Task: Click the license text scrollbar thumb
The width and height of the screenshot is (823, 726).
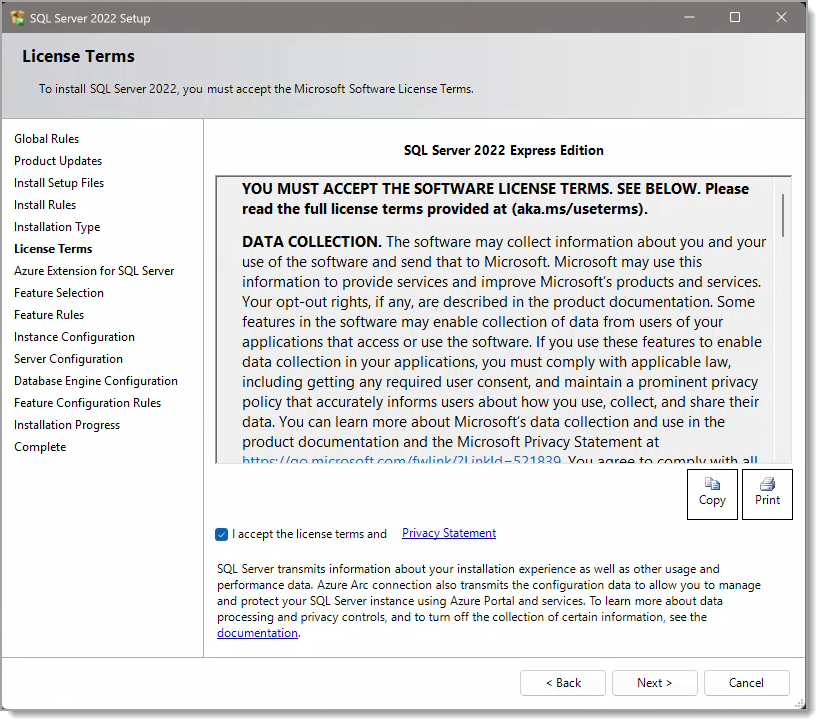Action: point(783,215)
